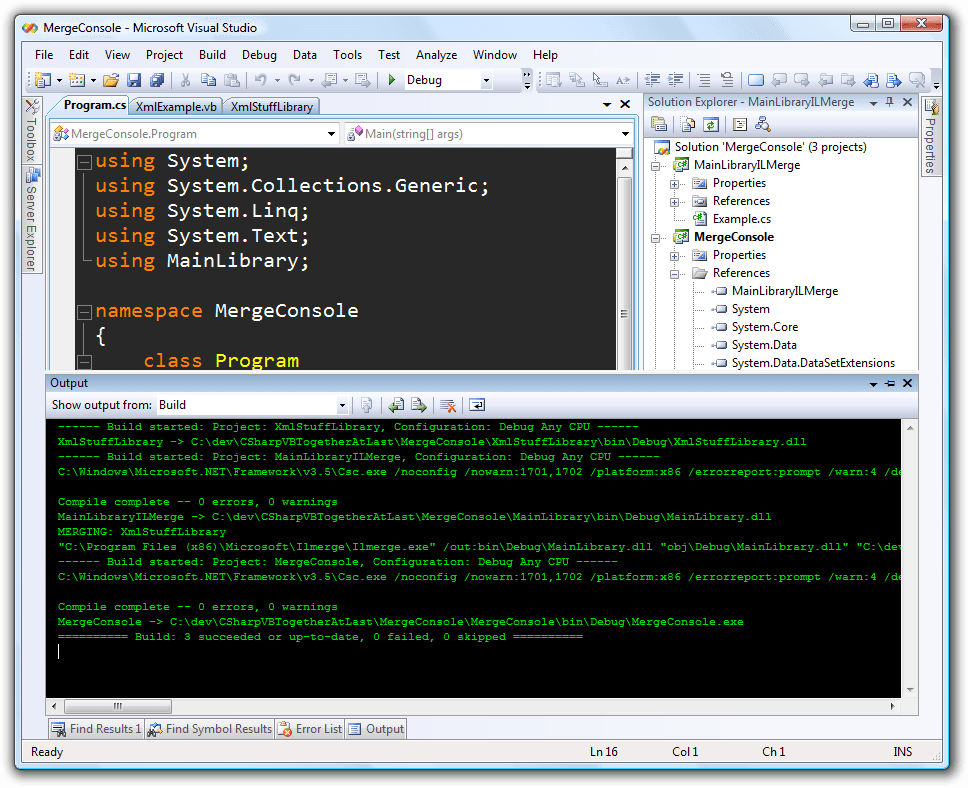
Task: Open the Show output from dropdown
Action: pos(343,405)
